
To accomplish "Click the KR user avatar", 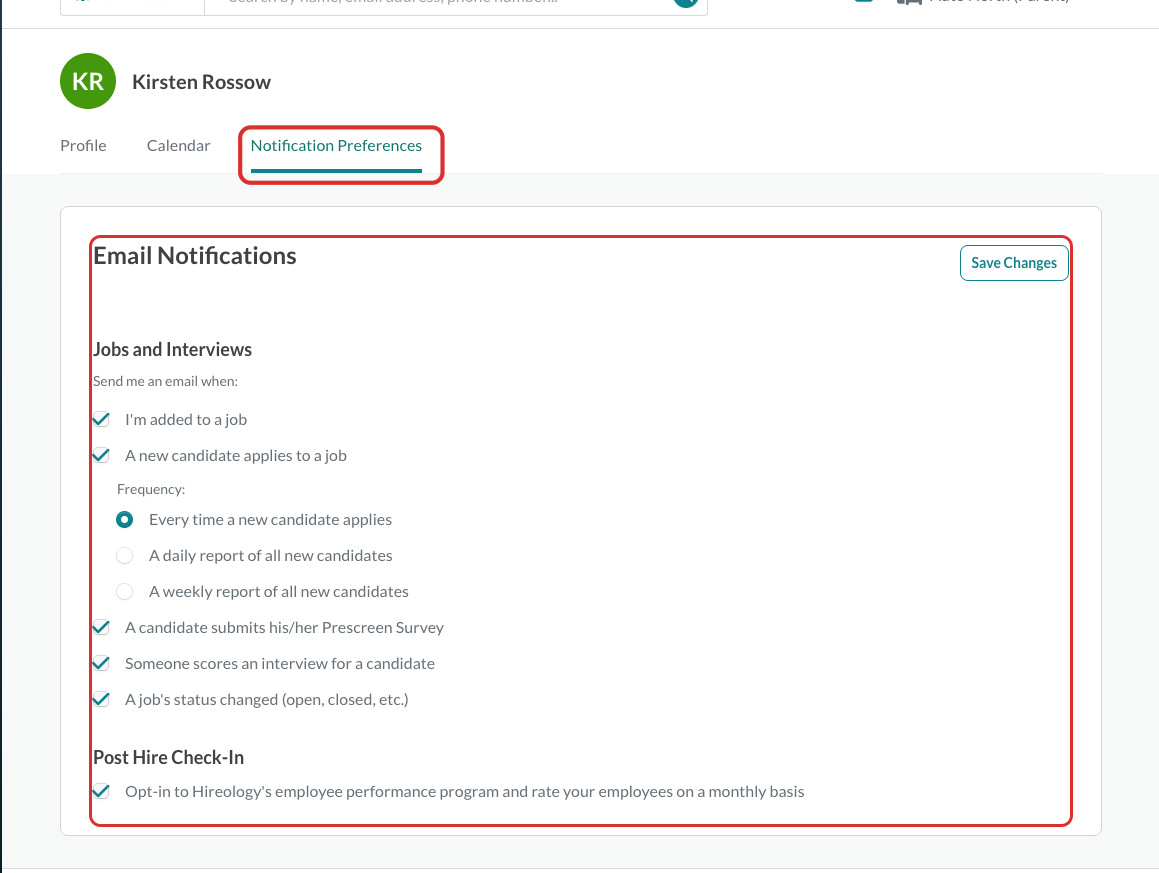I will (x=88, y=81).
